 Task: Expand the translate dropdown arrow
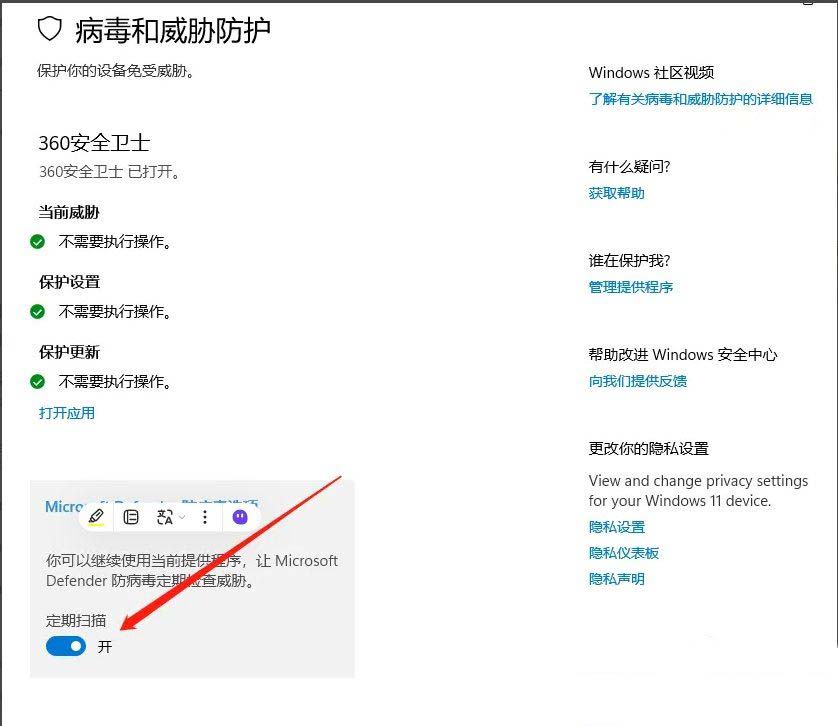coord(182,517)
